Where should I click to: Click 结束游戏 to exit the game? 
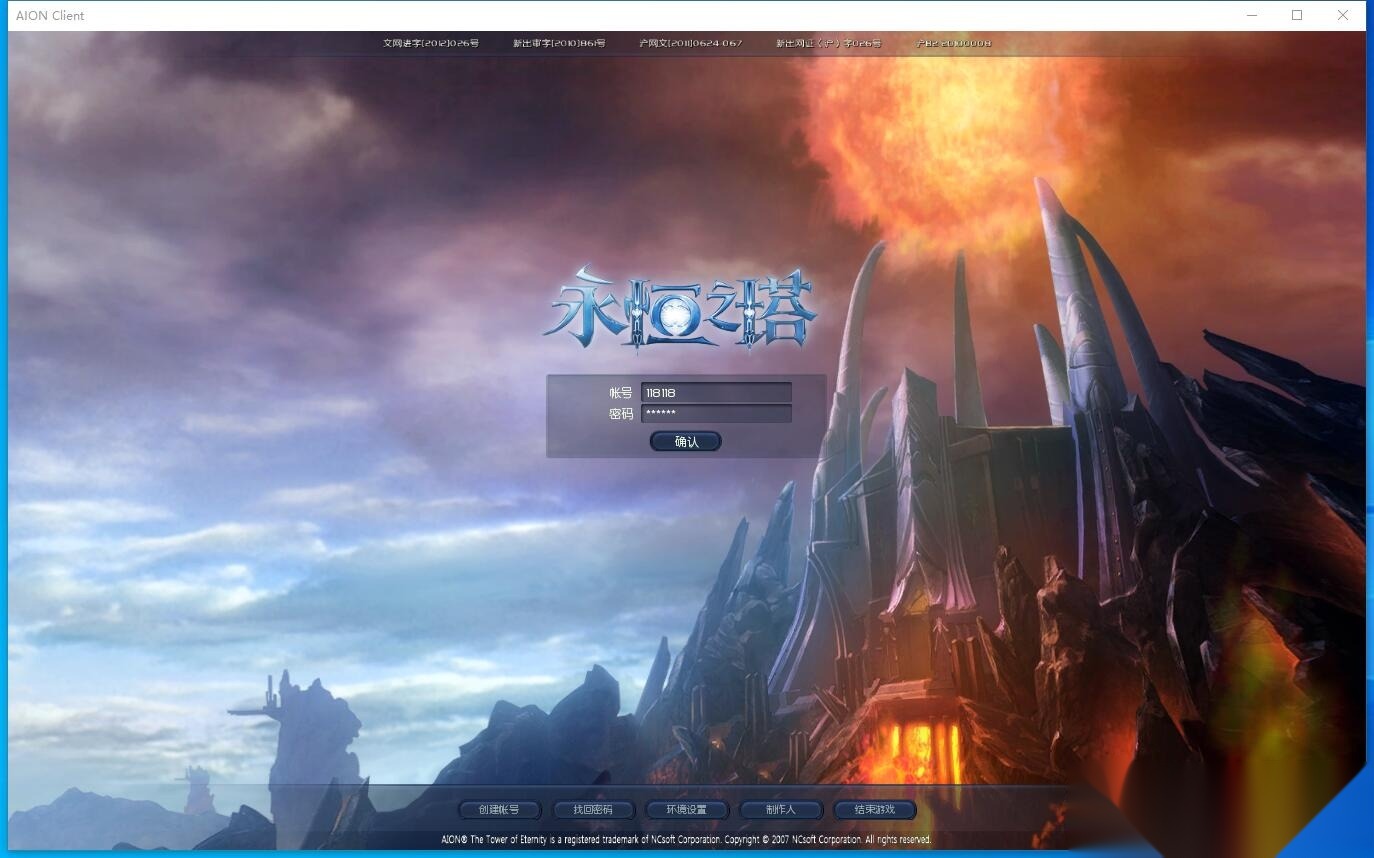(x=875, y=809)
